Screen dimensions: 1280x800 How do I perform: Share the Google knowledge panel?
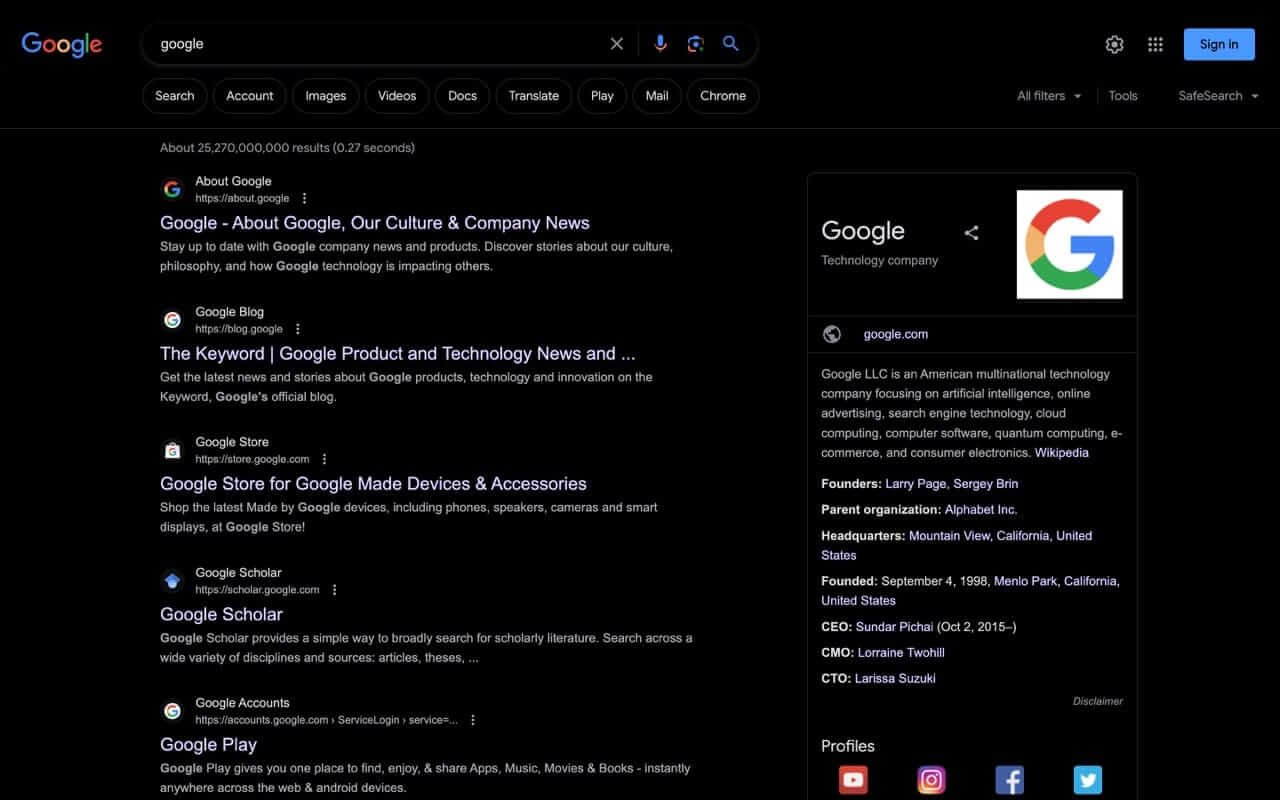click(971, 233)
